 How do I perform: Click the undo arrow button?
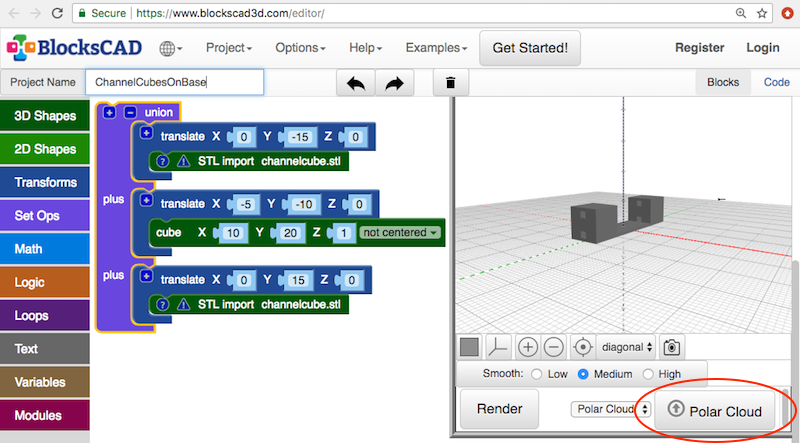point(356,83)
